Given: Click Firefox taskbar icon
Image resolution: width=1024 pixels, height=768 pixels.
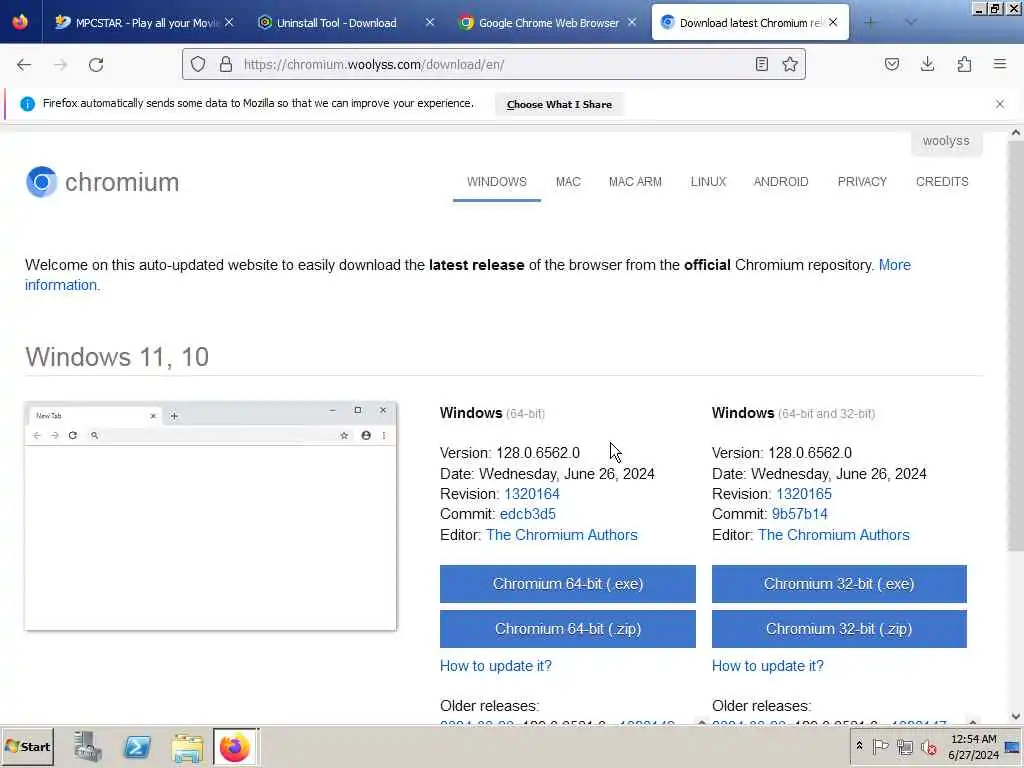Looking at the screenshot, I should pyautogui.click(x=235, y=747).
